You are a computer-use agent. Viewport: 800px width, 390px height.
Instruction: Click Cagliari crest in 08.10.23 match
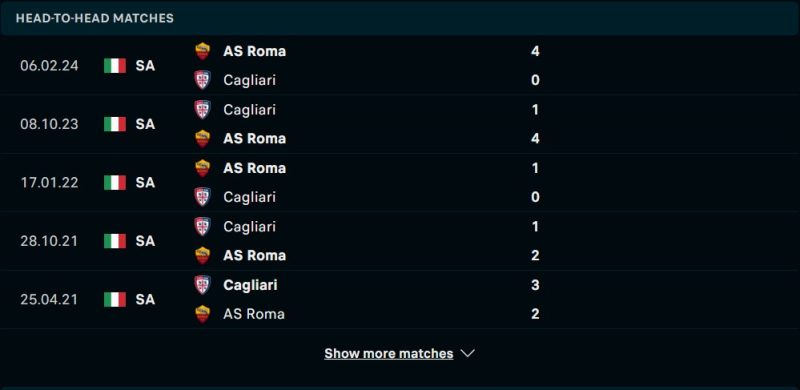[x=203, y=110]
